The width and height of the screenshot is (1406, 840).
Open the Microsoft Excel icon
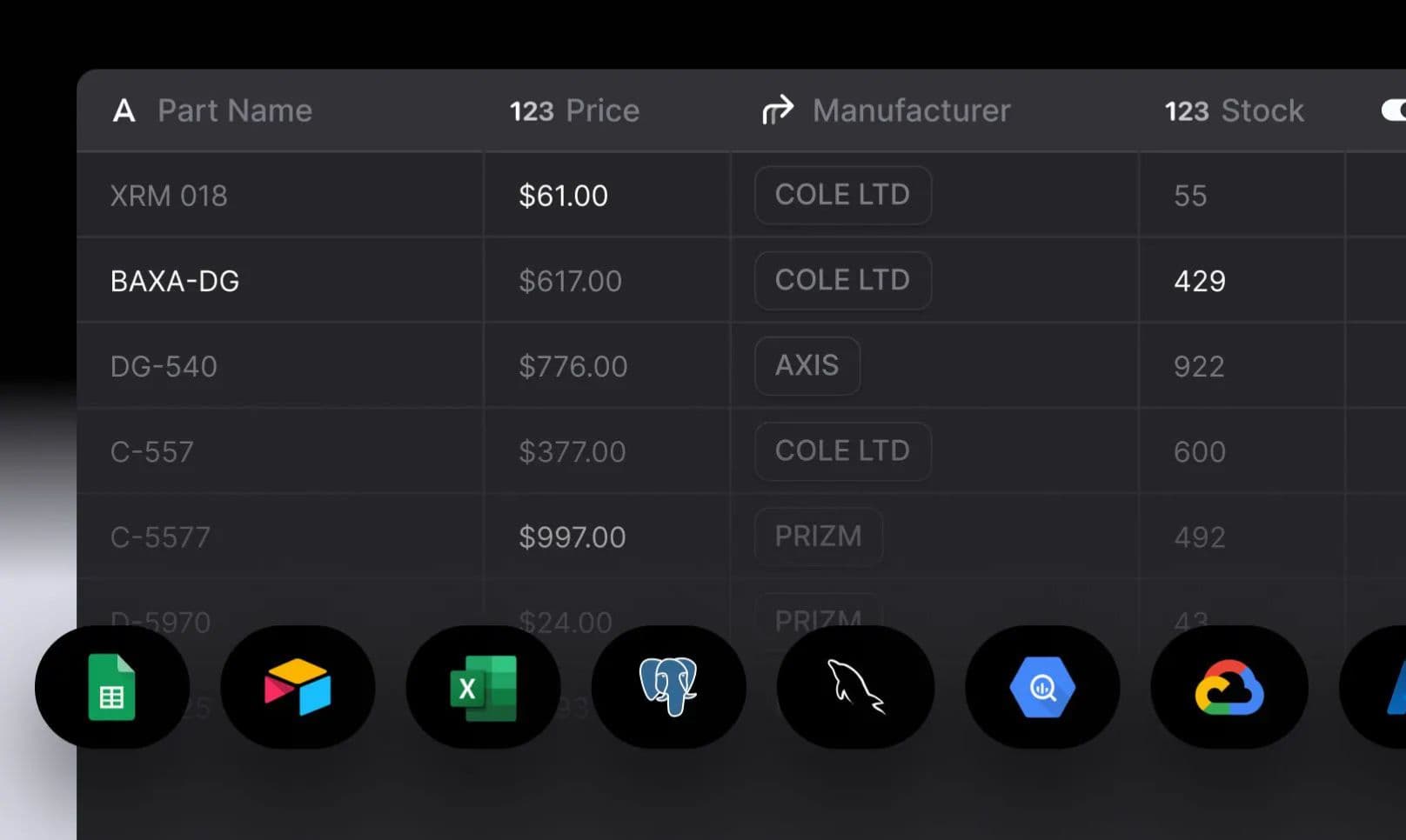click(483, 687)
